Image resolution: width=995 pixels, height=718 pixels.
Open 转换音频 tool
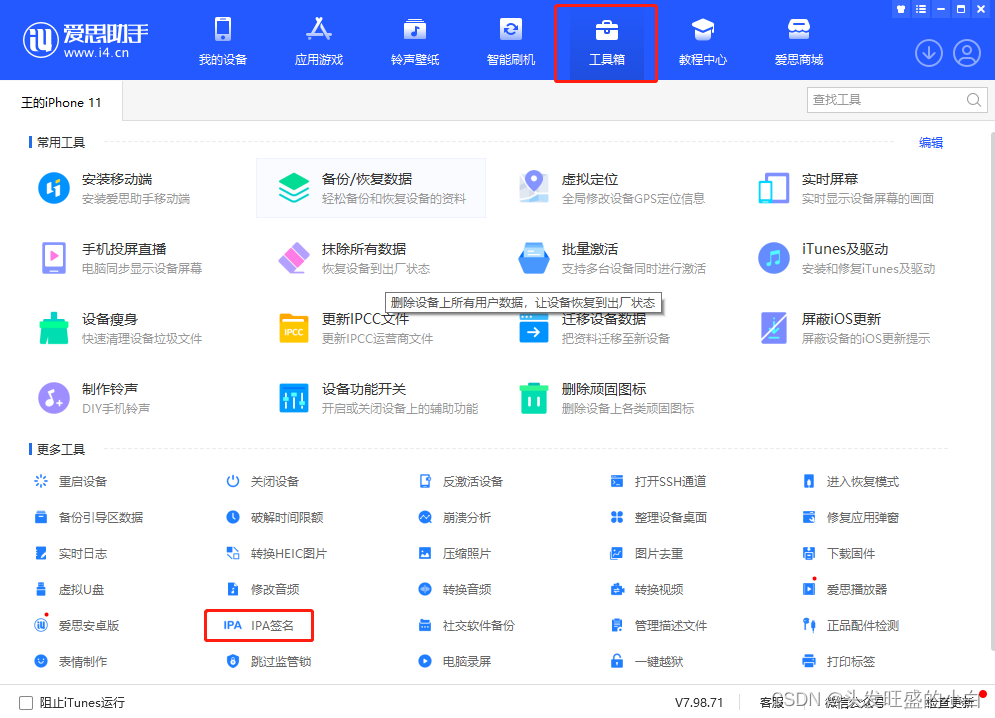454,589
